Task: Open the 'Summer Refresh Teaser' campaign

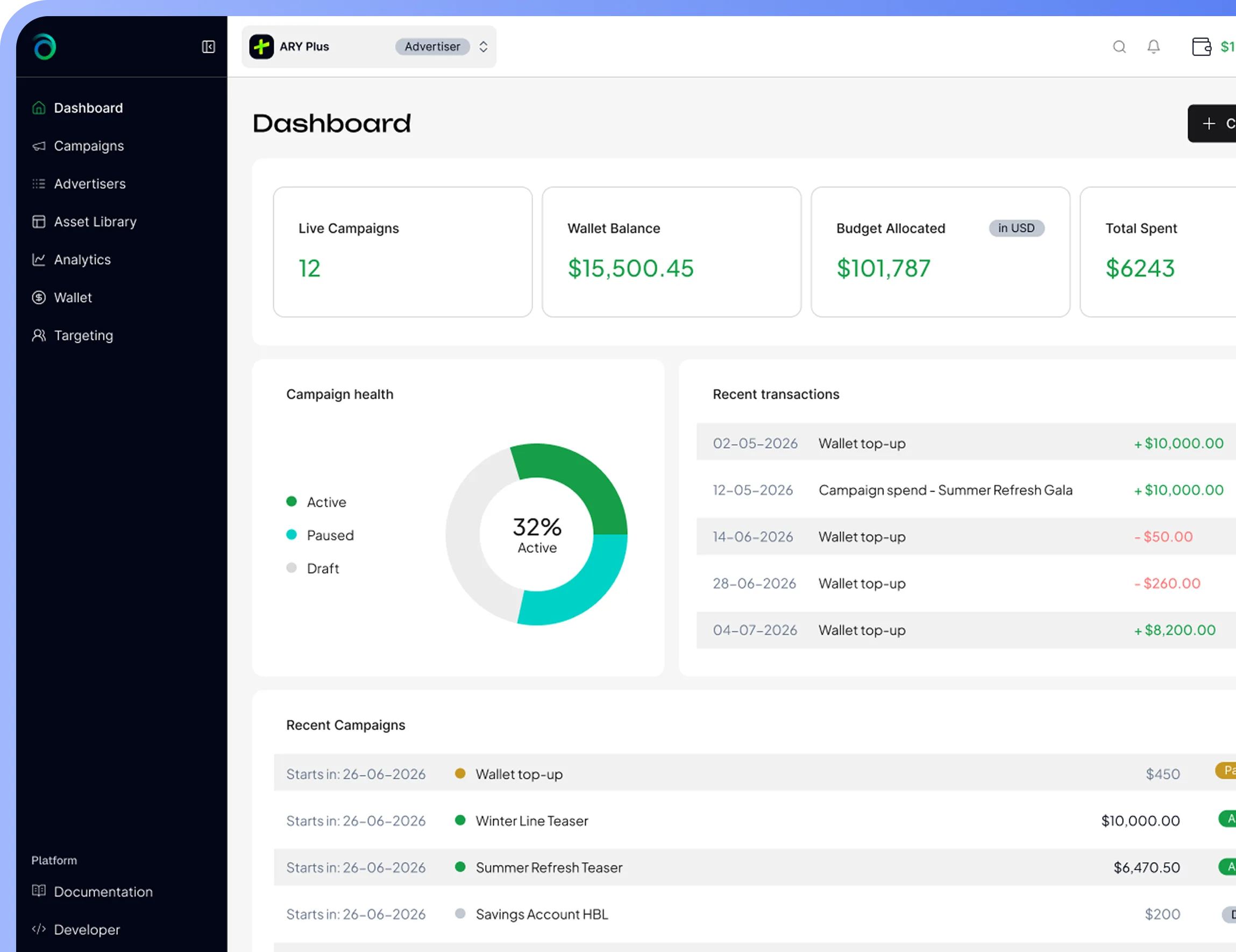Action: [755, 866]
